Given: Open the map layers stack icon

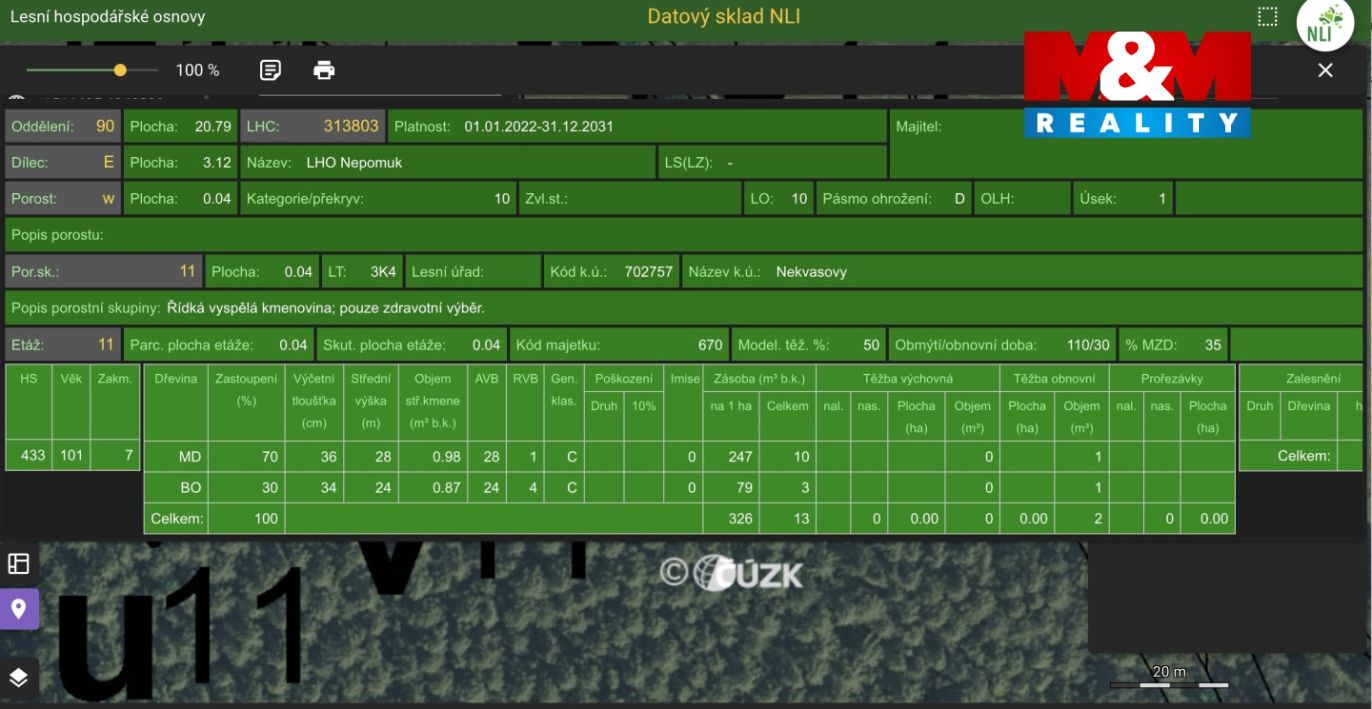Looking at the screenshot, I should (x=18, y=678).
